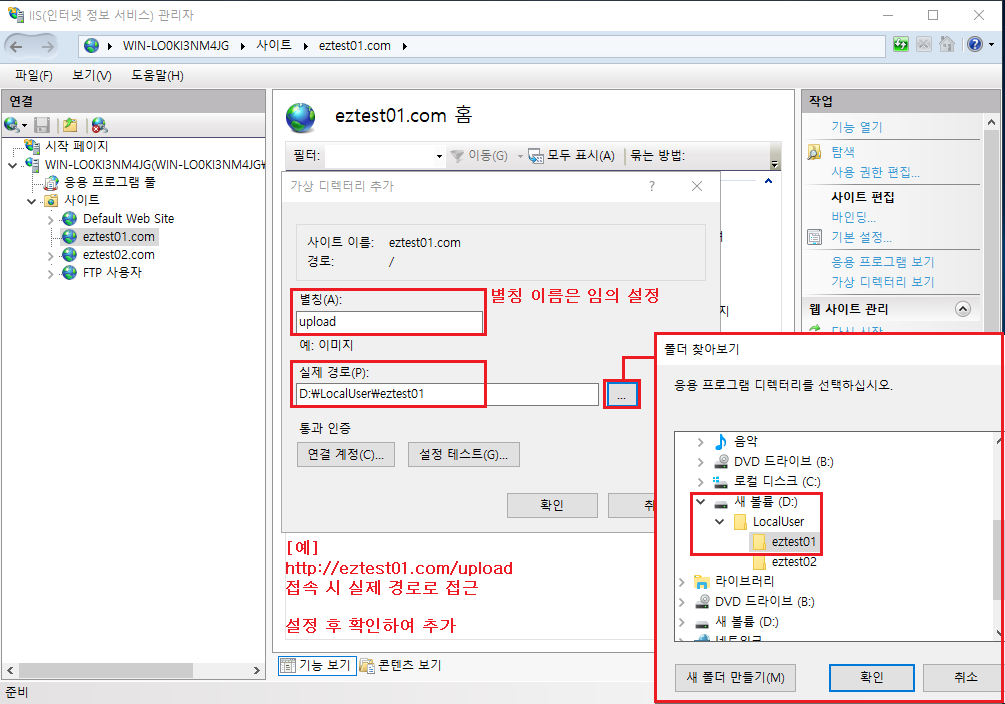Viewport: 1005px width, 704px height.
Task: Select the Start Page (시작 페이지) tree node
Action: click(x=76, y=146)
